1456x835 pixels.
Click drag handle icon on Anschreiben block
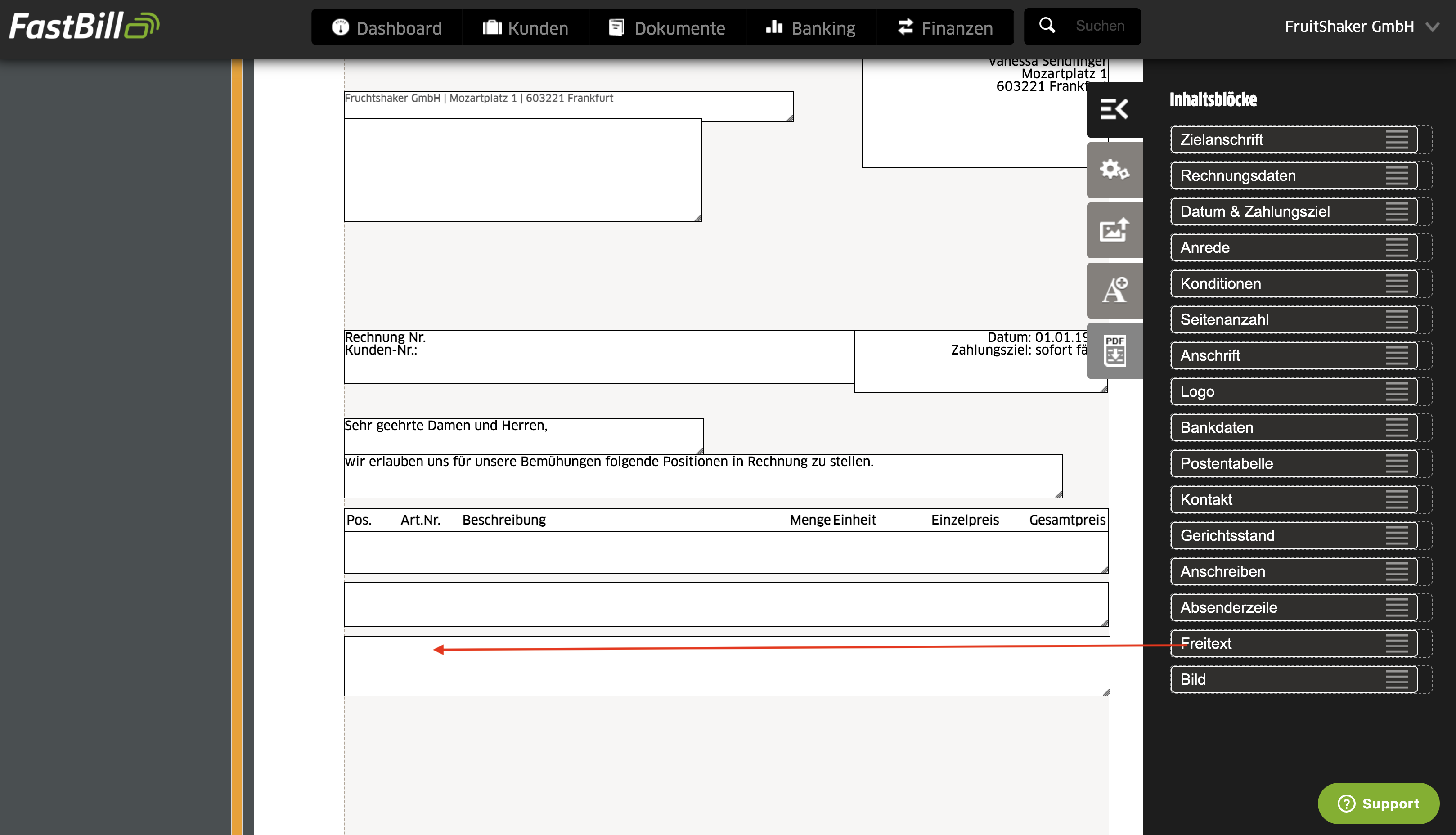tap(1397, 571)
